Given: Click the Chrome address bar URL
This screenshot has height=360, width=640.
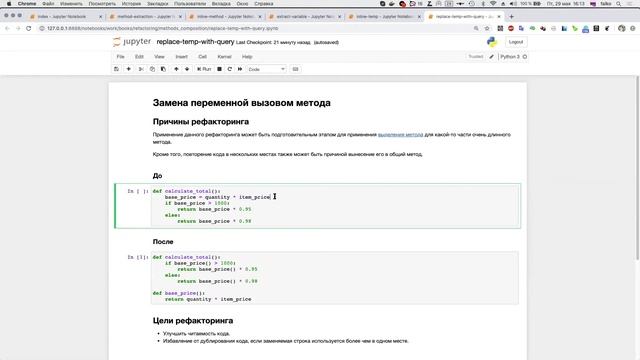Looking at the screenshot, I should tap(163, 29).
